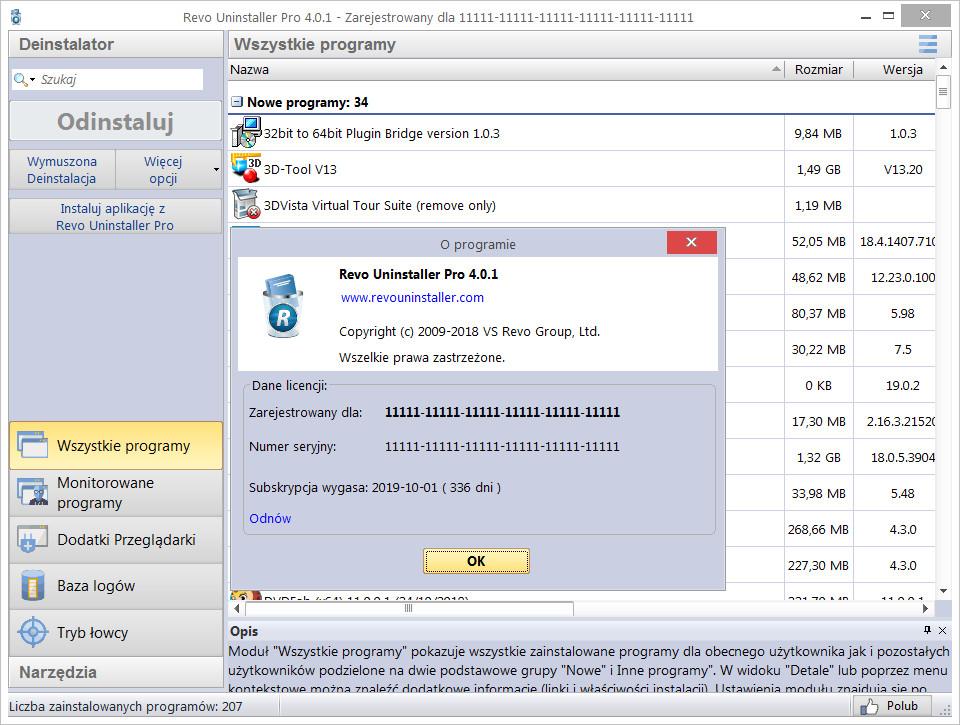Sort by the Rozmiar column
960x725 pixels.
(819, 69)
